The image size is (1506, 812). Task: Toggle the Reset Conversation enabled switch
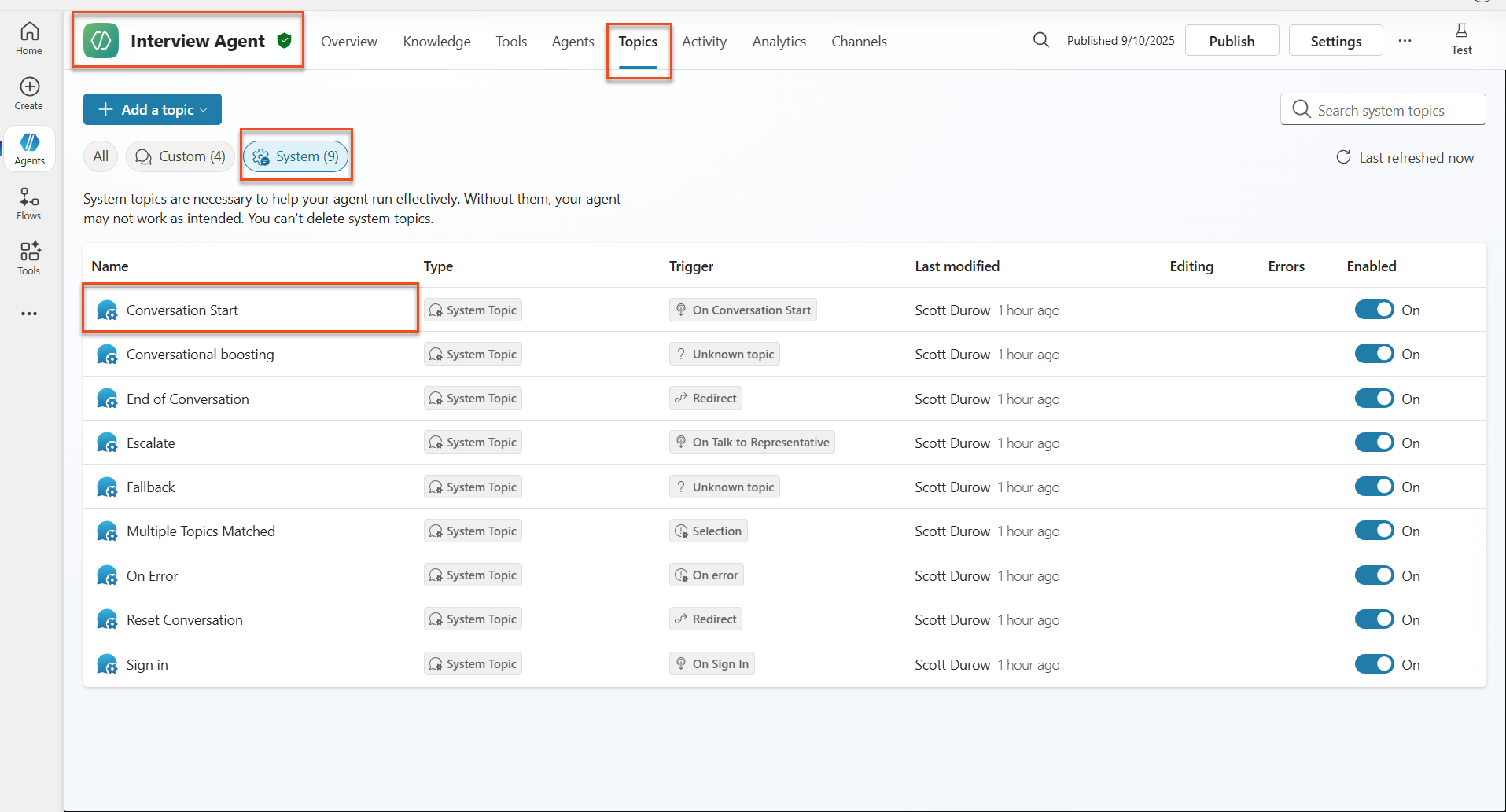click(x=1374, y=619)
